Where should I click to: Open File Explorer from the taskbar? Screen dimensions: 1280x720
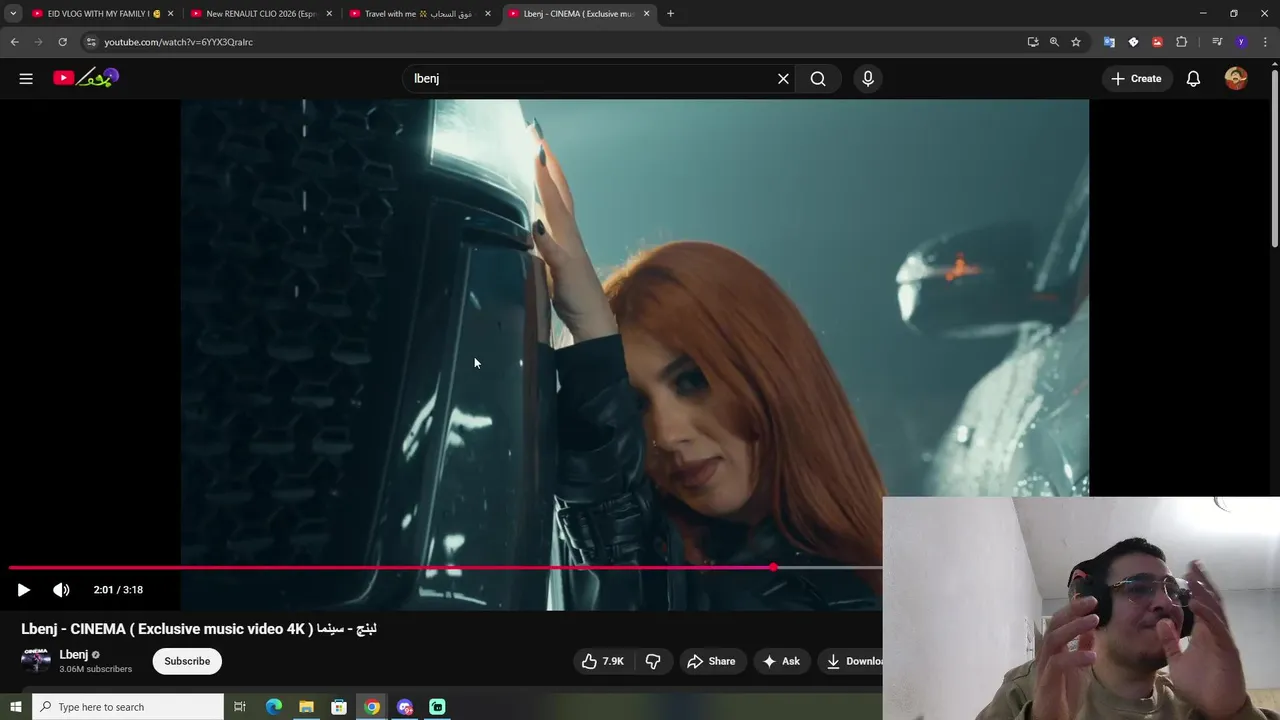pyautogui.click(x=306, y=707)
